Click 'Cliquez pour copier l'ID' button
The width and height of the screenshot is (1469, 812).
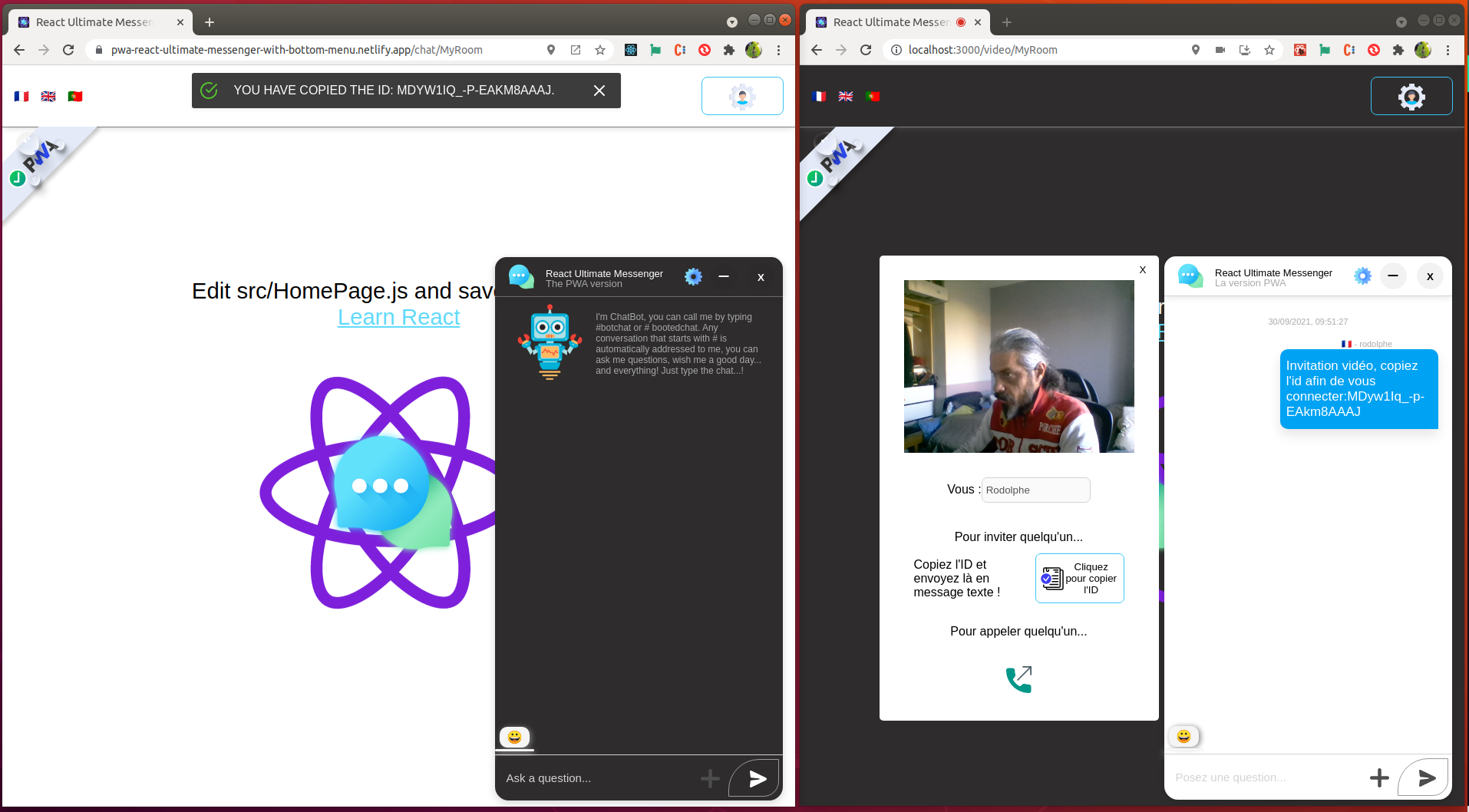1079,578
